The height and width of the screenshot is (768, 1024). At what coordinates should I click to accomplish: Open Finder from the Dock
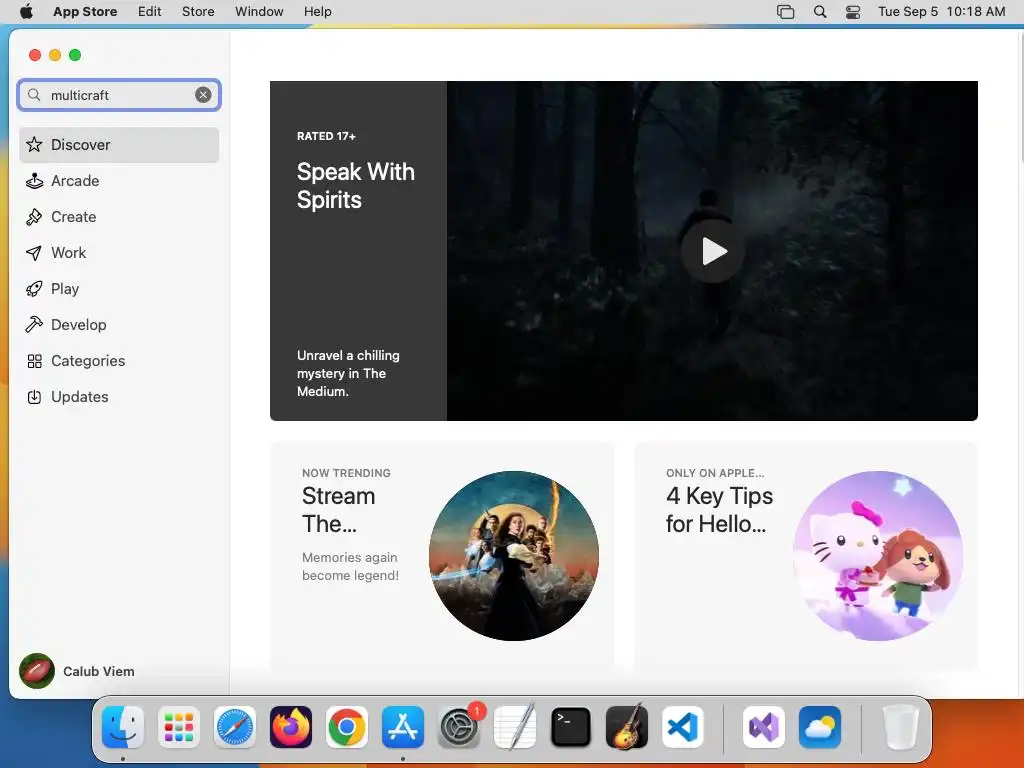(x=123, y=727)
